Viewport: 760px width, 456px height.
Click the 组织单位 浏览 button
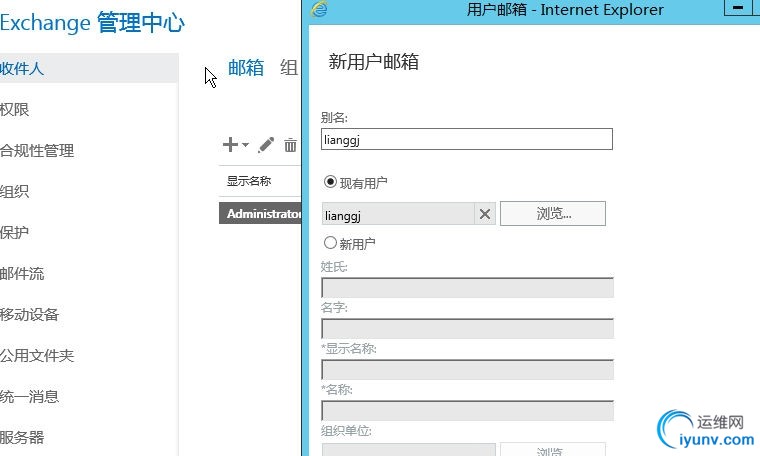[553, 449]
